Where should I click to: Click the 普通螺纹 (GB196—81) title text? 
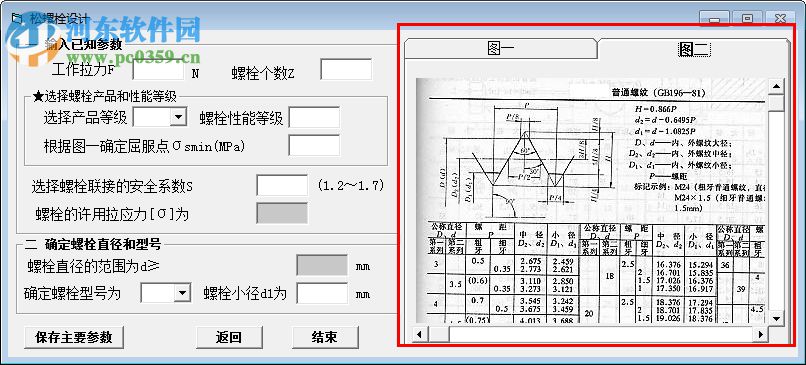click(657, 93)
